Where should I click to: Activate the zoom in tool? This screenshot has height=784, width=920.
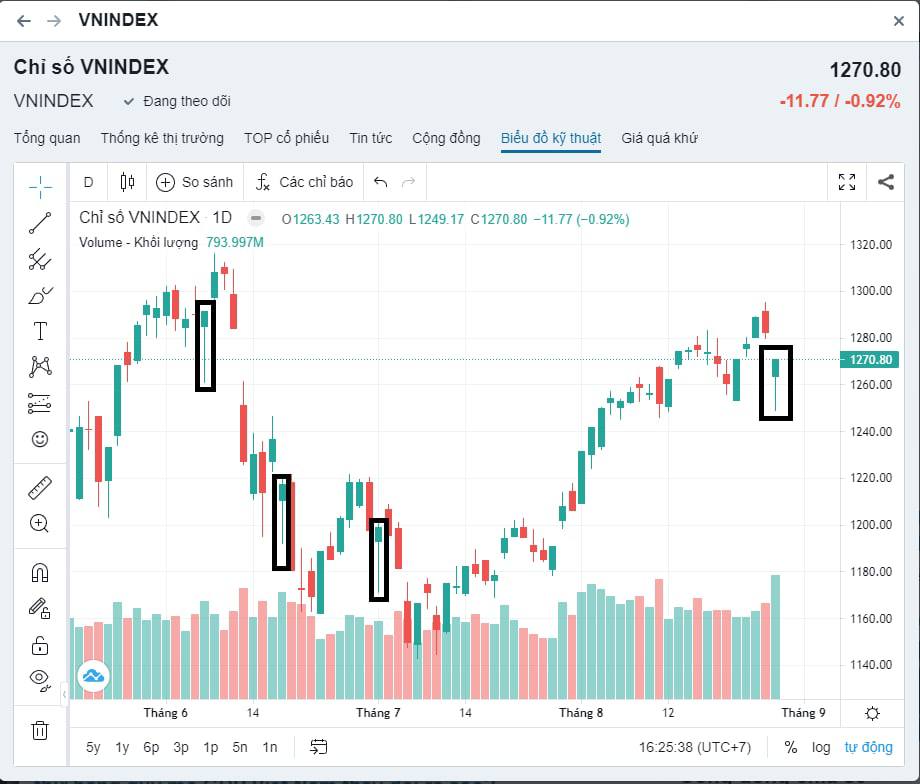tap(40, 523)
